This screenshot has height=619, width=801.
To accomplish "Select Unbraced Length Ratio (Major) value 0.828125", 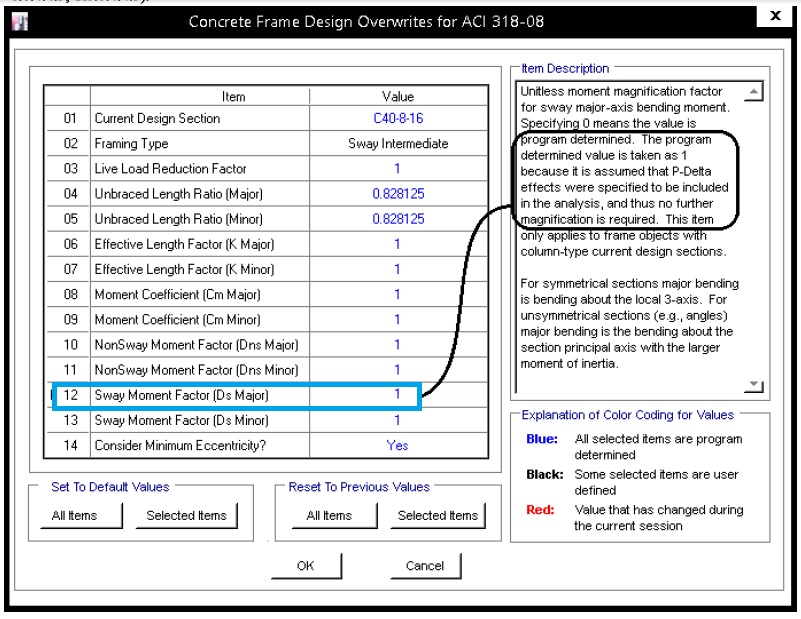I will pos(398,194).
